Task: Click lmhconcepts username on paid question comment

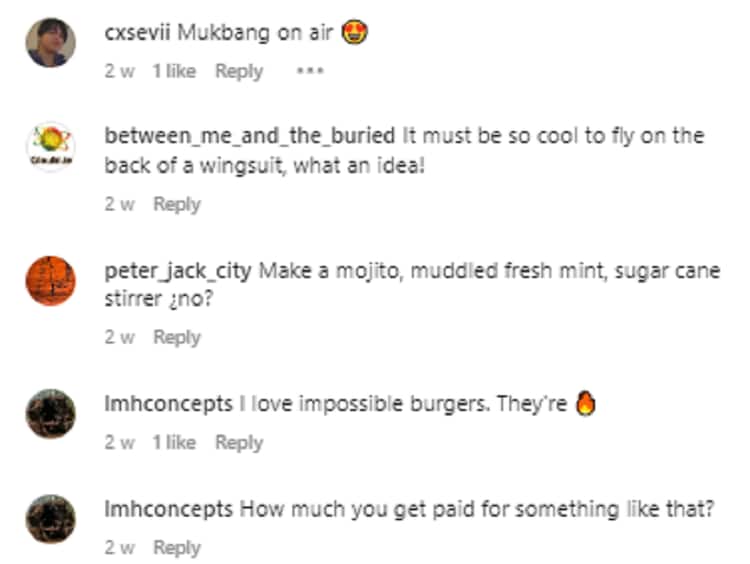Action: [x=168, y=509]
